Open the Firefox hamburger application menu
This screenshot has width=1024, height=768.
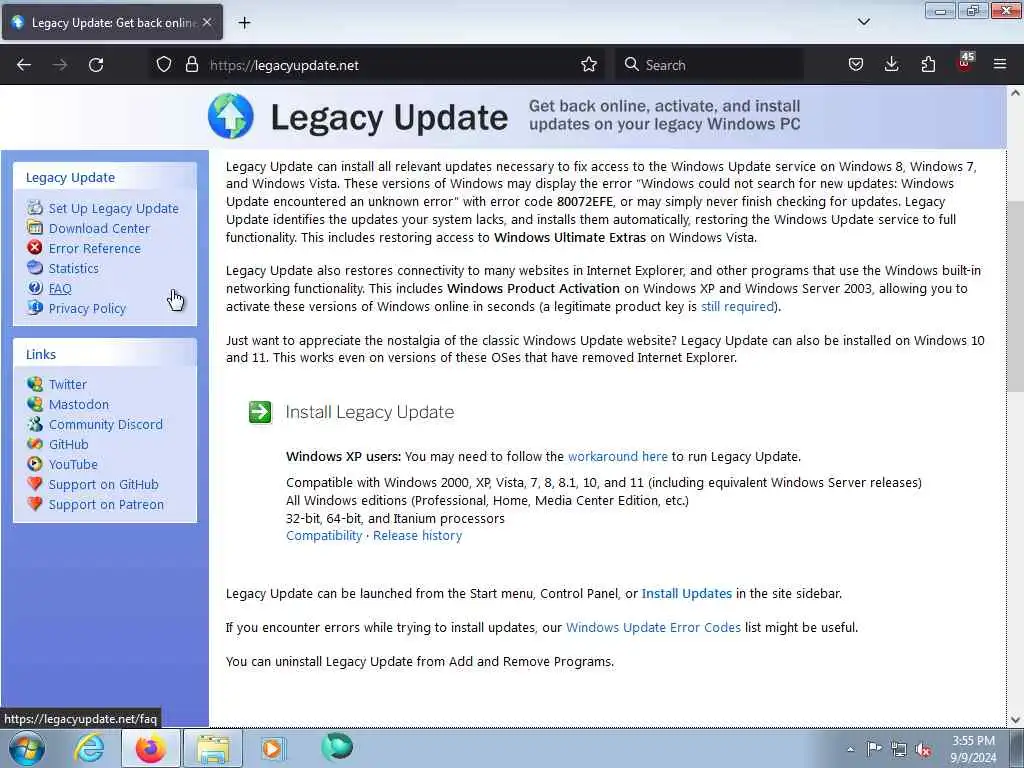coord(1000,65)
